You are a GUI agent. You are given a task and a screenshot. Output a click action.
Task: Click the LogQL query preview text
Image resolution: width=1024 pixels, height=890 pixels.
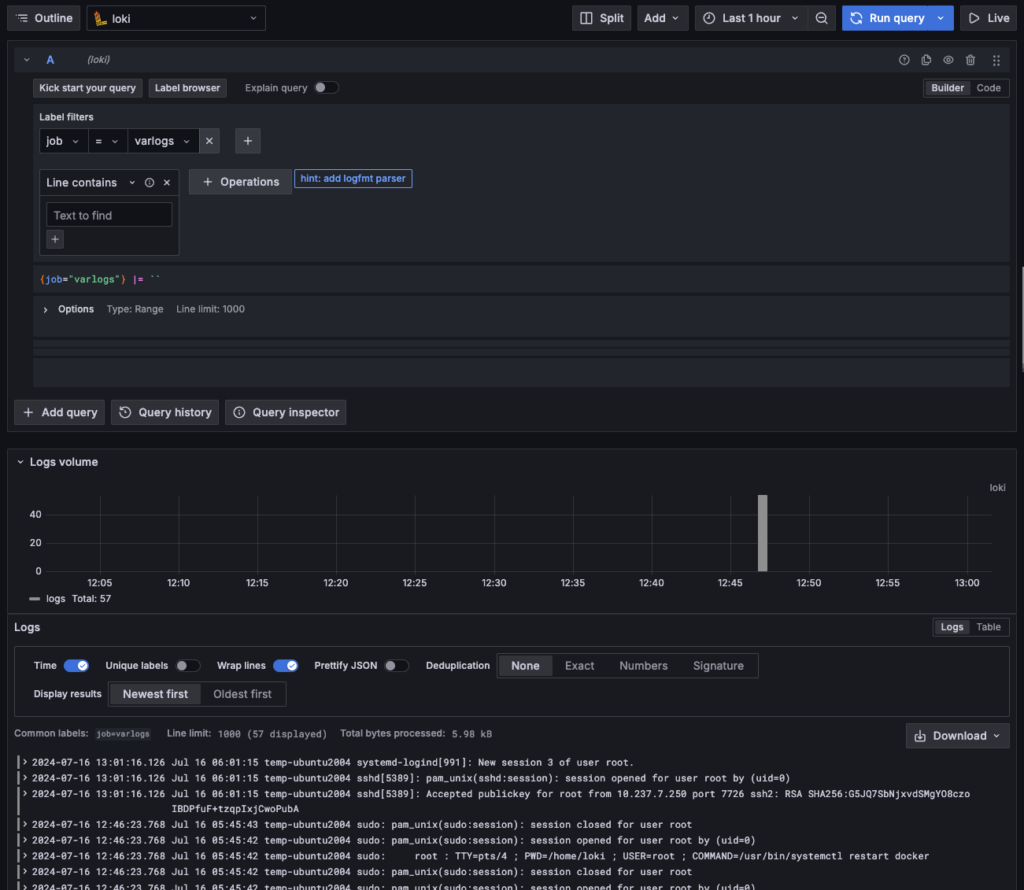click(100, 279)
